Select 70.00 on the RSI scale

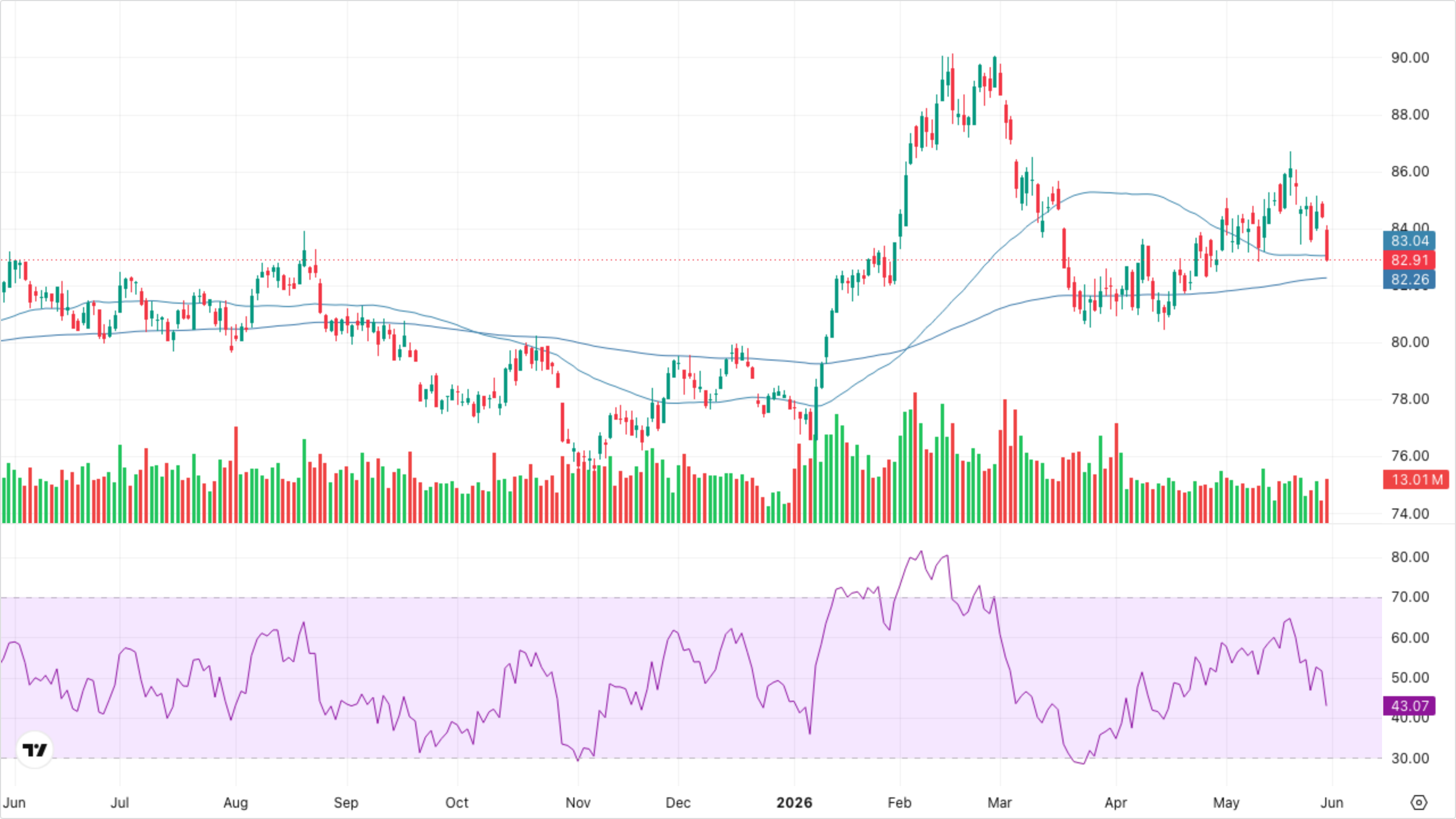(x=1410, y=597)
